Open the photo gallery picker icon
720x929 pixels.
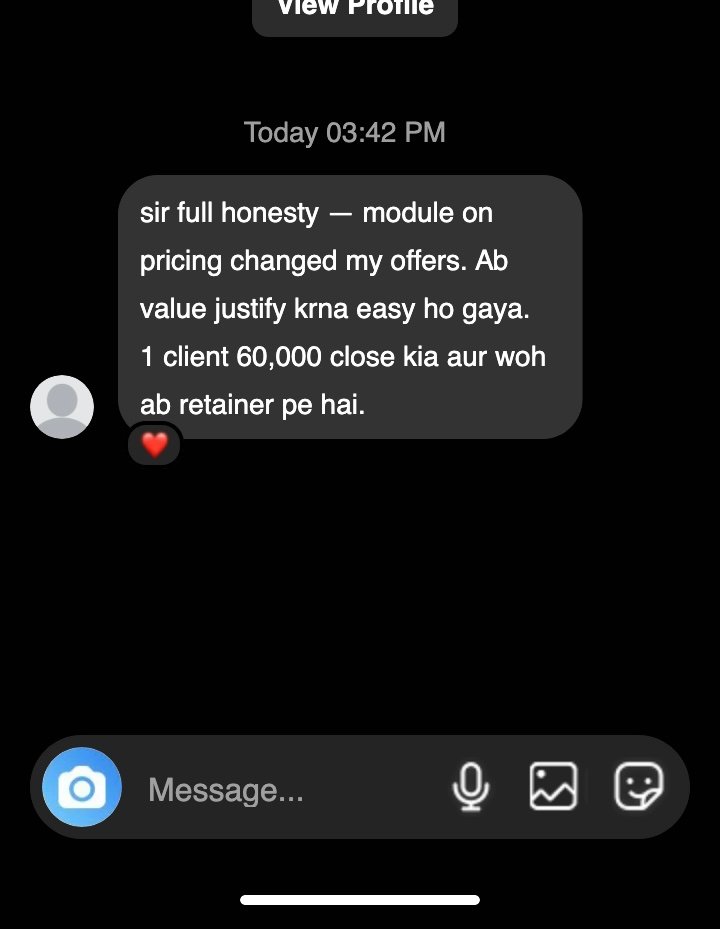click(x=553, y=787)
